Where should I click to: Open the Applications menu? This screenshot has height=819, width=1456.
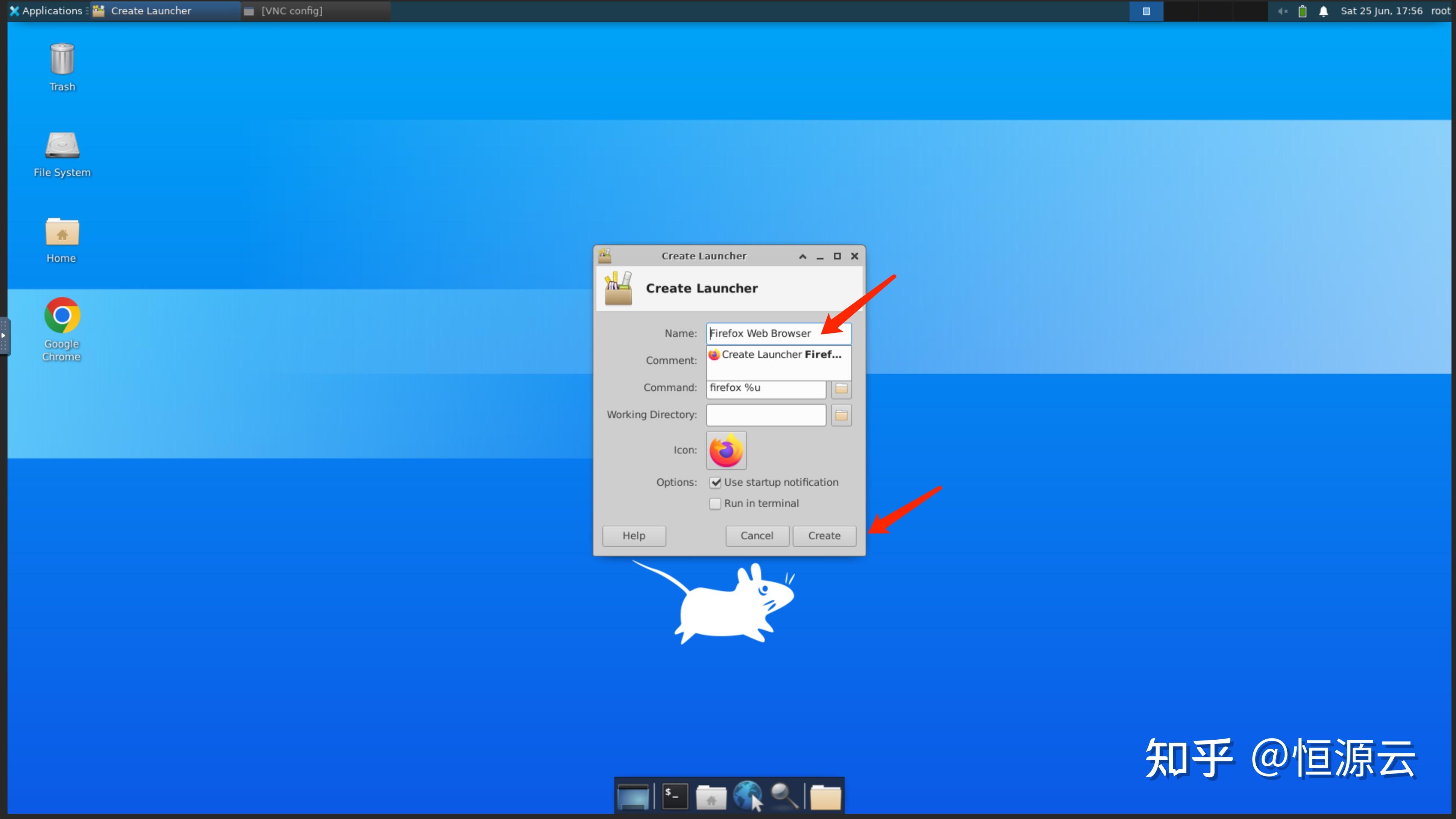47,11
